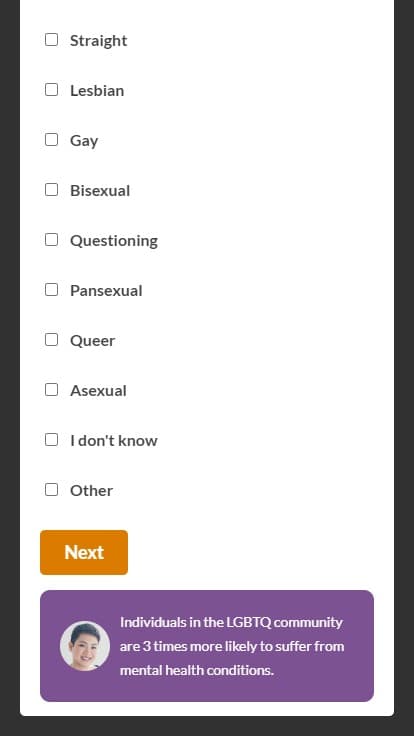414x736 pixels.
Task: Select the Asexual checkbox
Action: pos(51,390)
